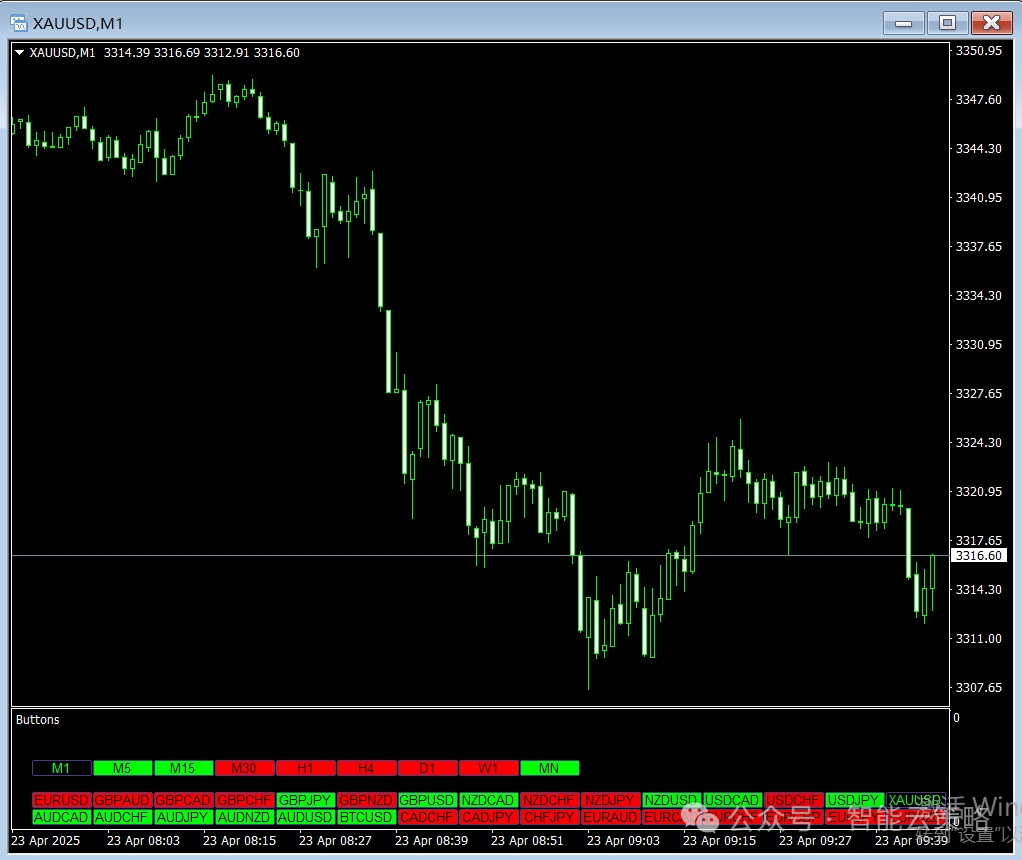Click the 3350.95 price scale label
Image resolution: width=1022 pixels, height=860 pixels.
click(978, 51)
